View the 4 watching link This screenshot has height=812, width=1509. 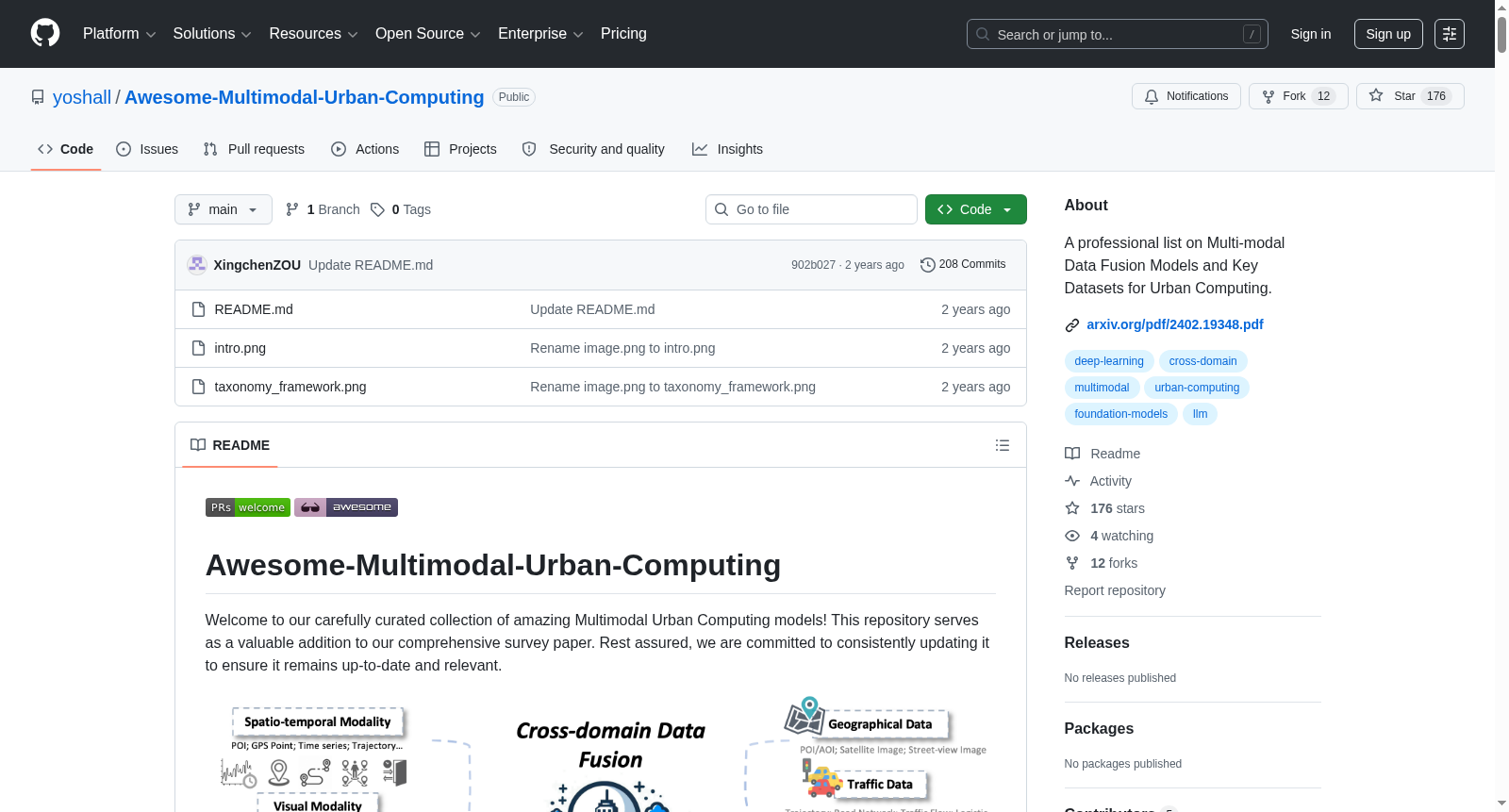(1109, 536)
